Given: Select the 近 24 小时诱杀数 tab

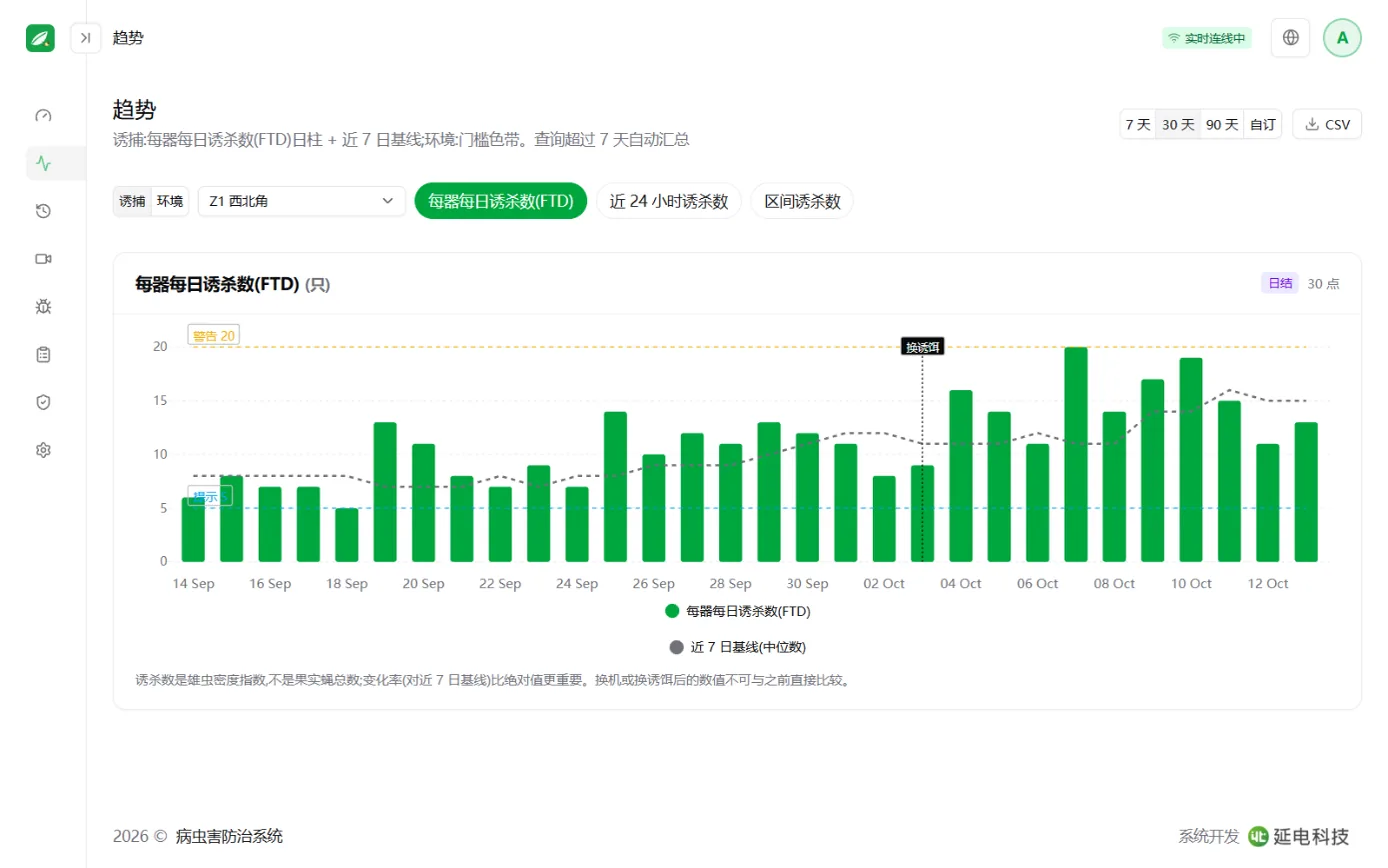Looking at the screenshot, I should click(669, 201).
